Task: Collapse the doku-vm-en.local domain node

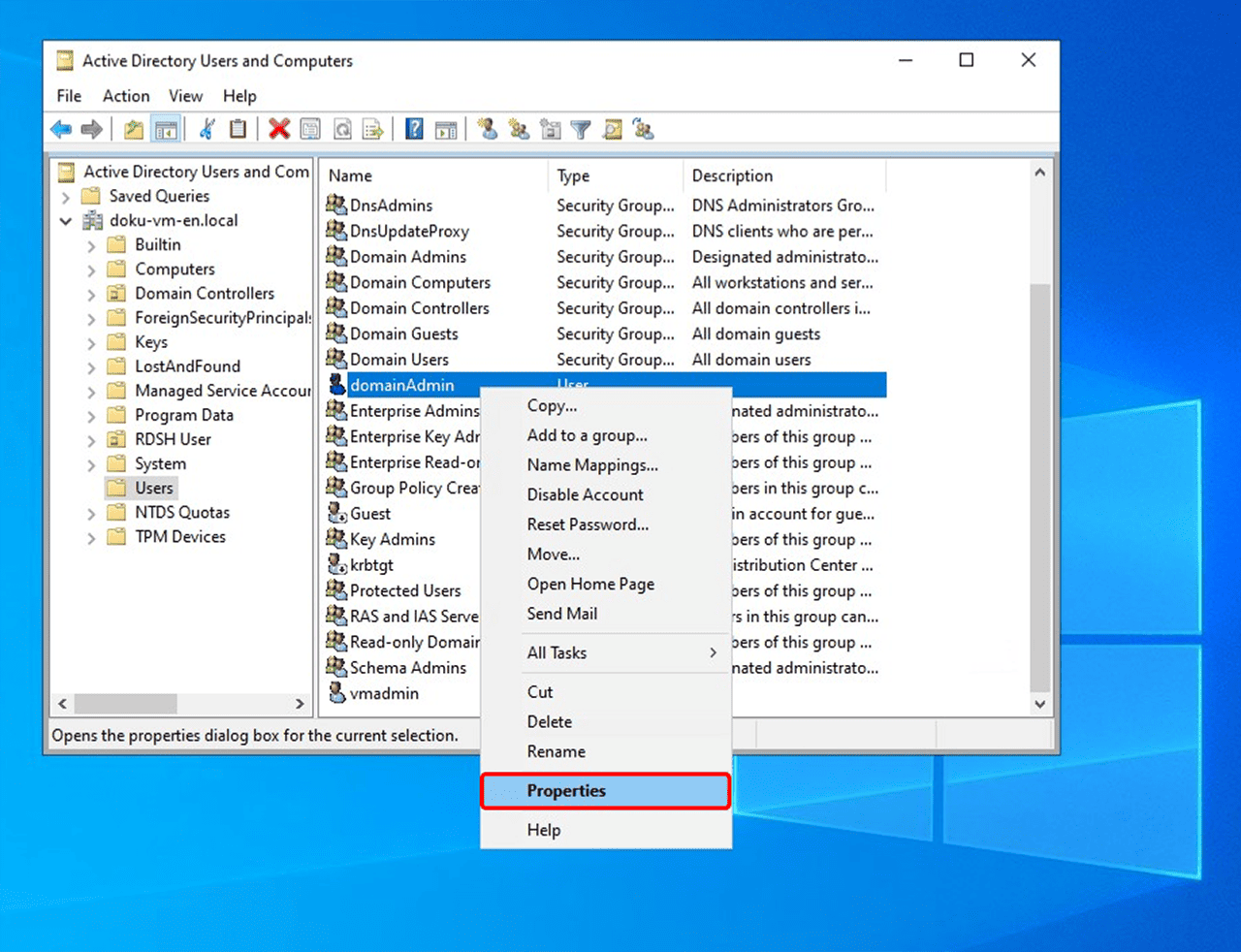Action: pos(66,221)
